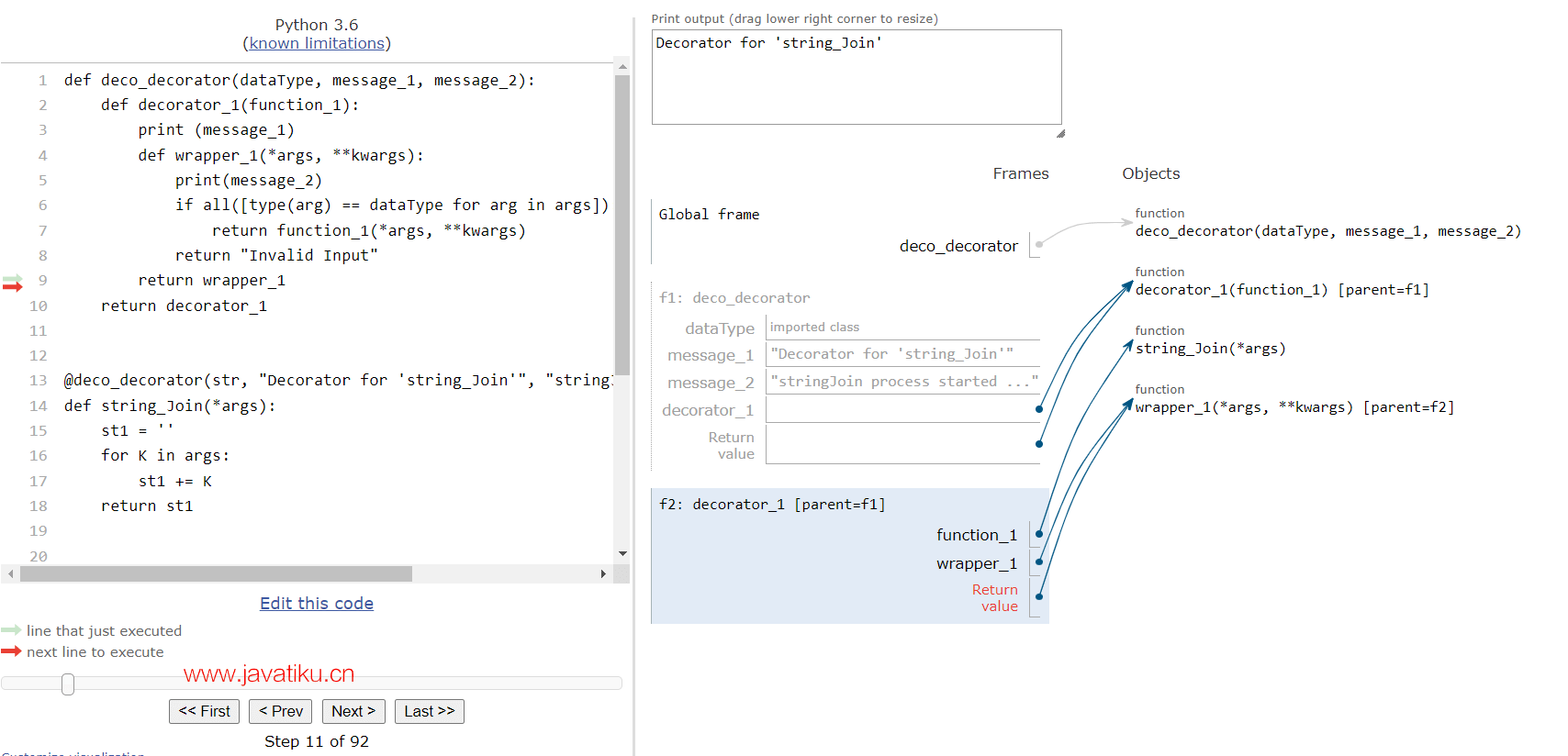Click the horizontal scroll right arrow
Image resolution: width=1568 pixels, height=756 pixels.
603,573
